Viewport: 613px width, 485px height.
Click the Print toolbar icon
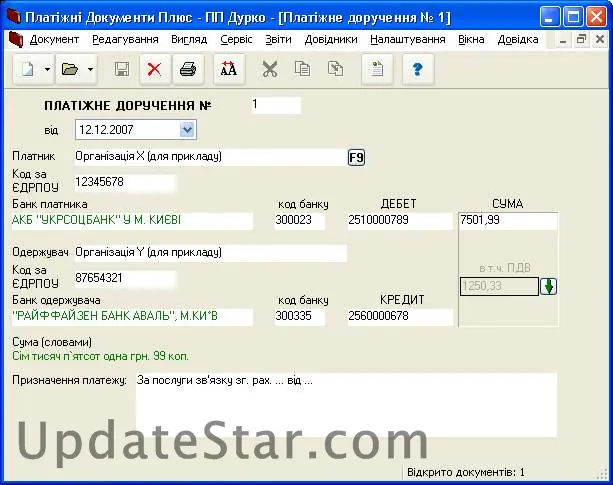point(188,70)
